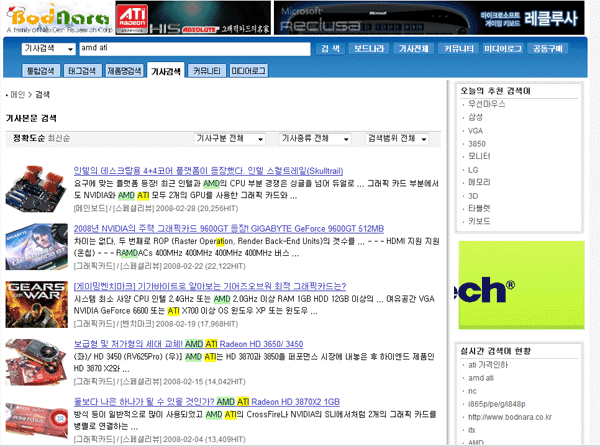The image size is (600, 447).
Task: Open the 보드나라 navigation button
Action: (368, 49)
